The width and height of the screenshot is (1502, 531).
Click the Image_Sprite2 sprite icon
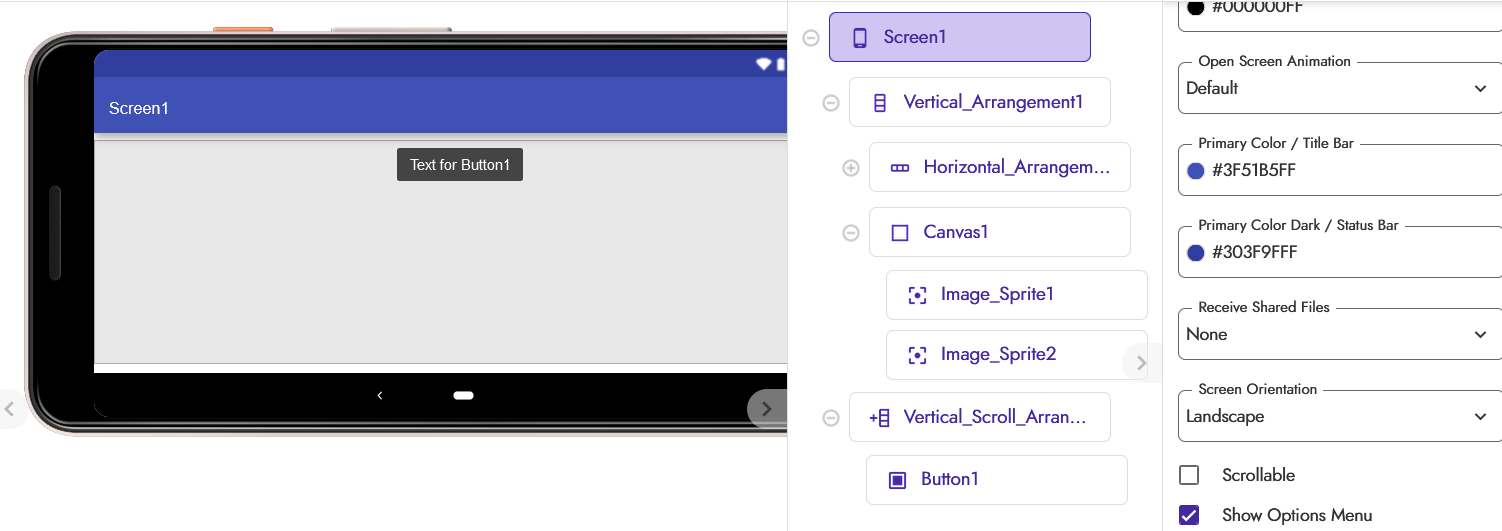(x=917, y=355)
